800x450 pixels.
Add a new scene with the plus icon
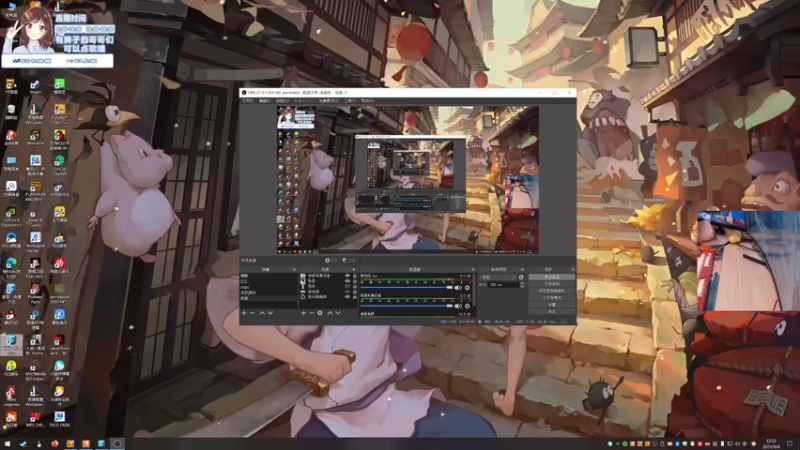[244, 313]
